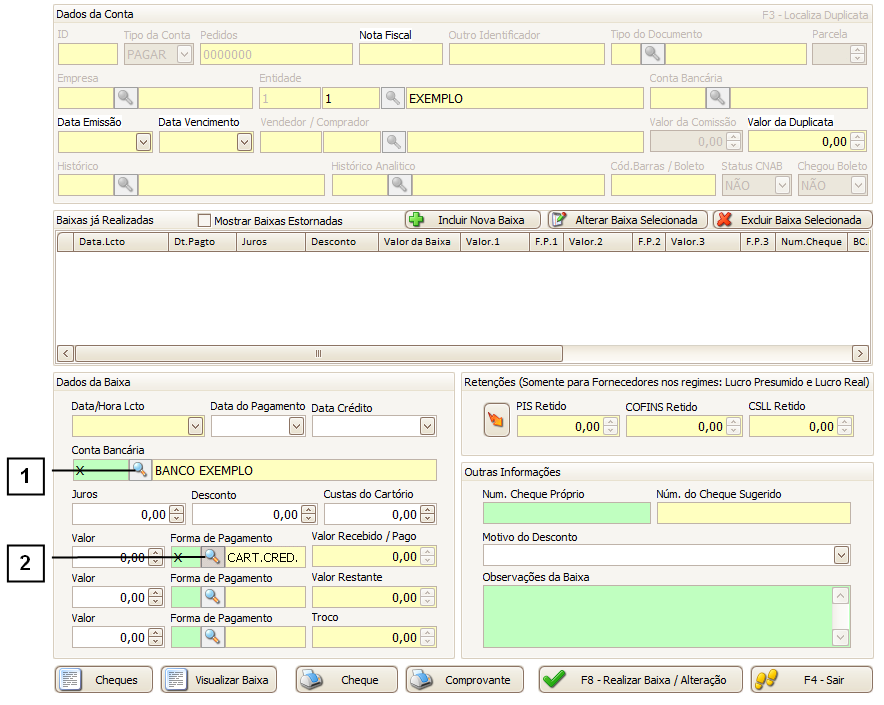Click into Observações da Baixa text area
884x705 pixels.
point(658,615)
